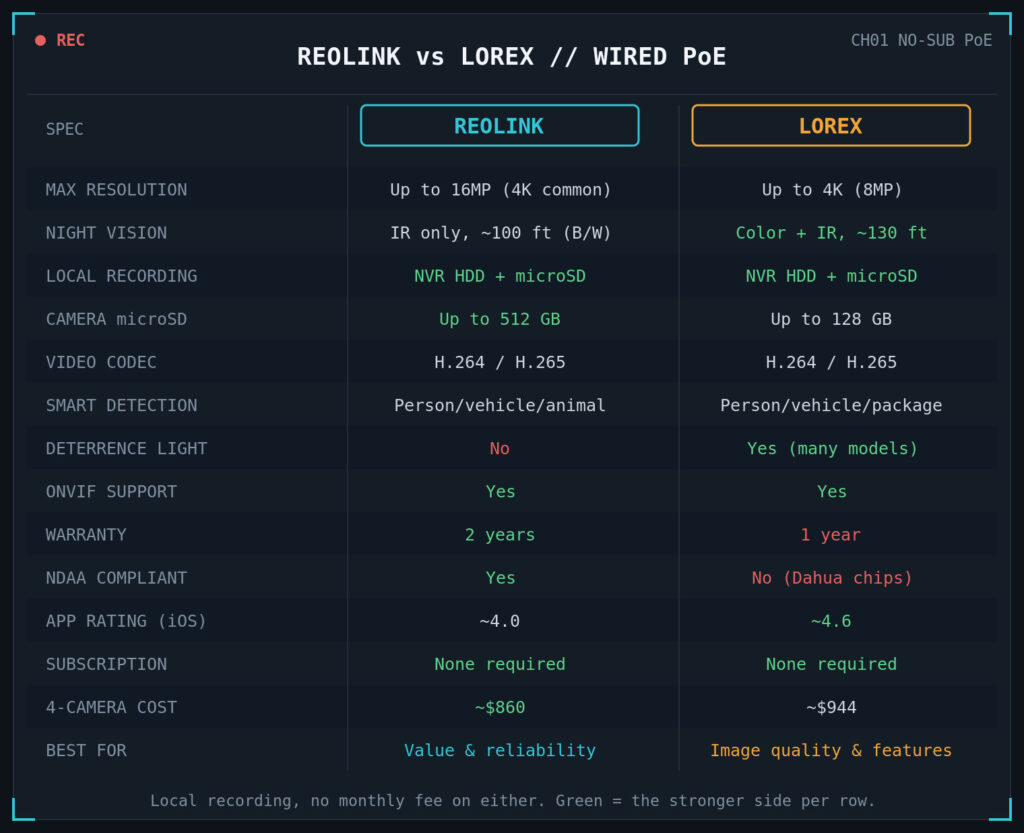Click Lorex's 'H.264 / H.265' cell
The height and width of the screenshot is (833, 1024).
(831, 362)
